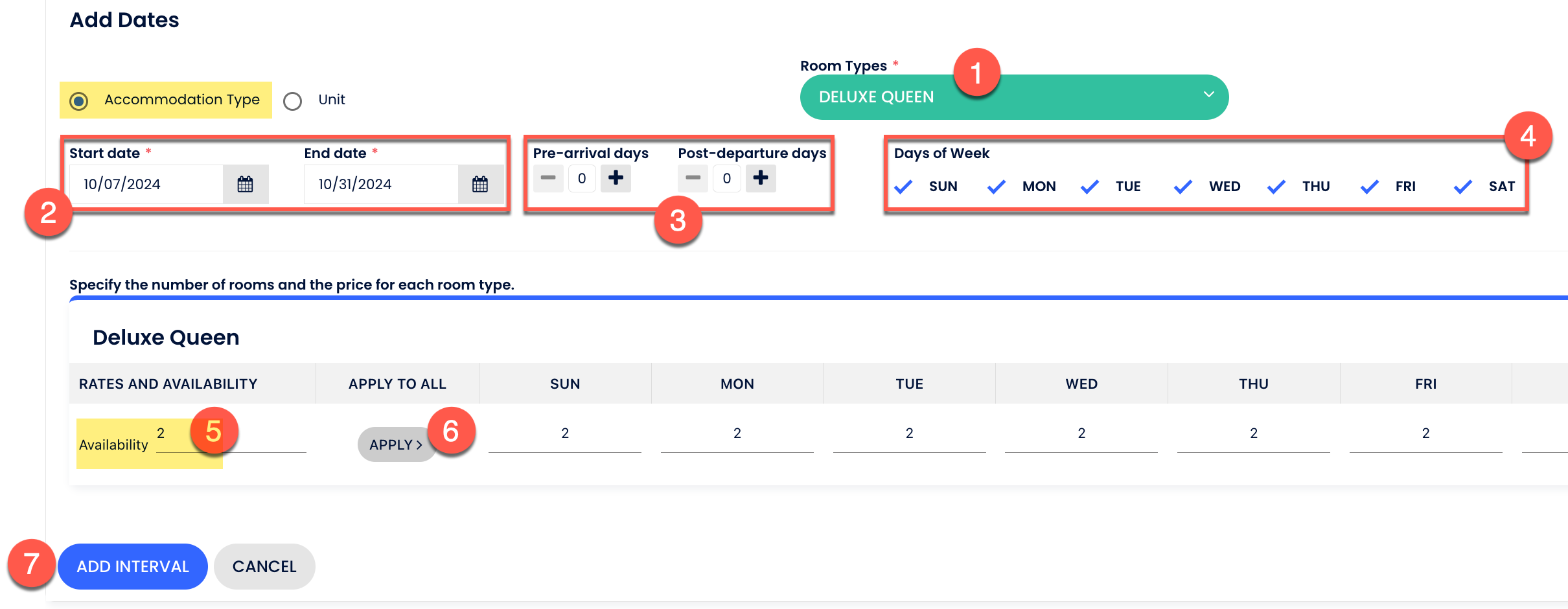The width and height of the screenshot is (1568, 609).
Task: Edit the TUE availability field
Action: [909, 434]
